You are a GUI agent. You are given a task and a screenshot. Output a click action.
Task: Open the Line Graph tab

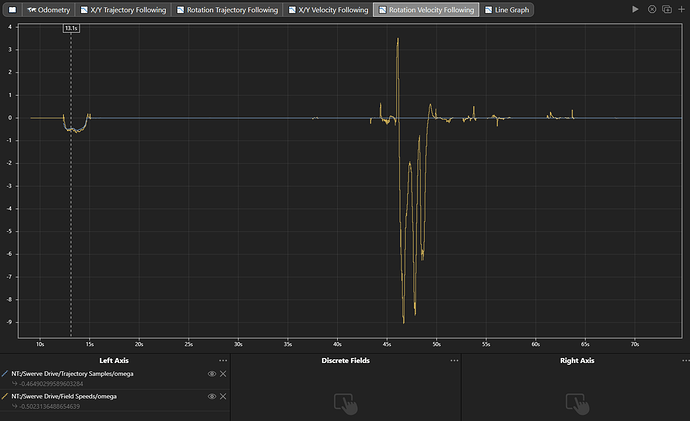tap(507, 10)
